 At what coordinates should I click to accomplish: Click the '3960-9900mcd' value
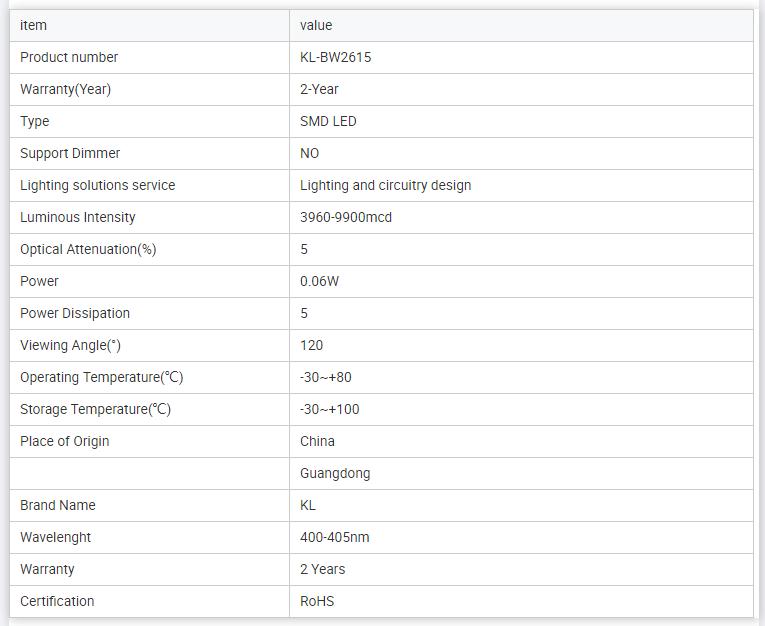[346, 217]
